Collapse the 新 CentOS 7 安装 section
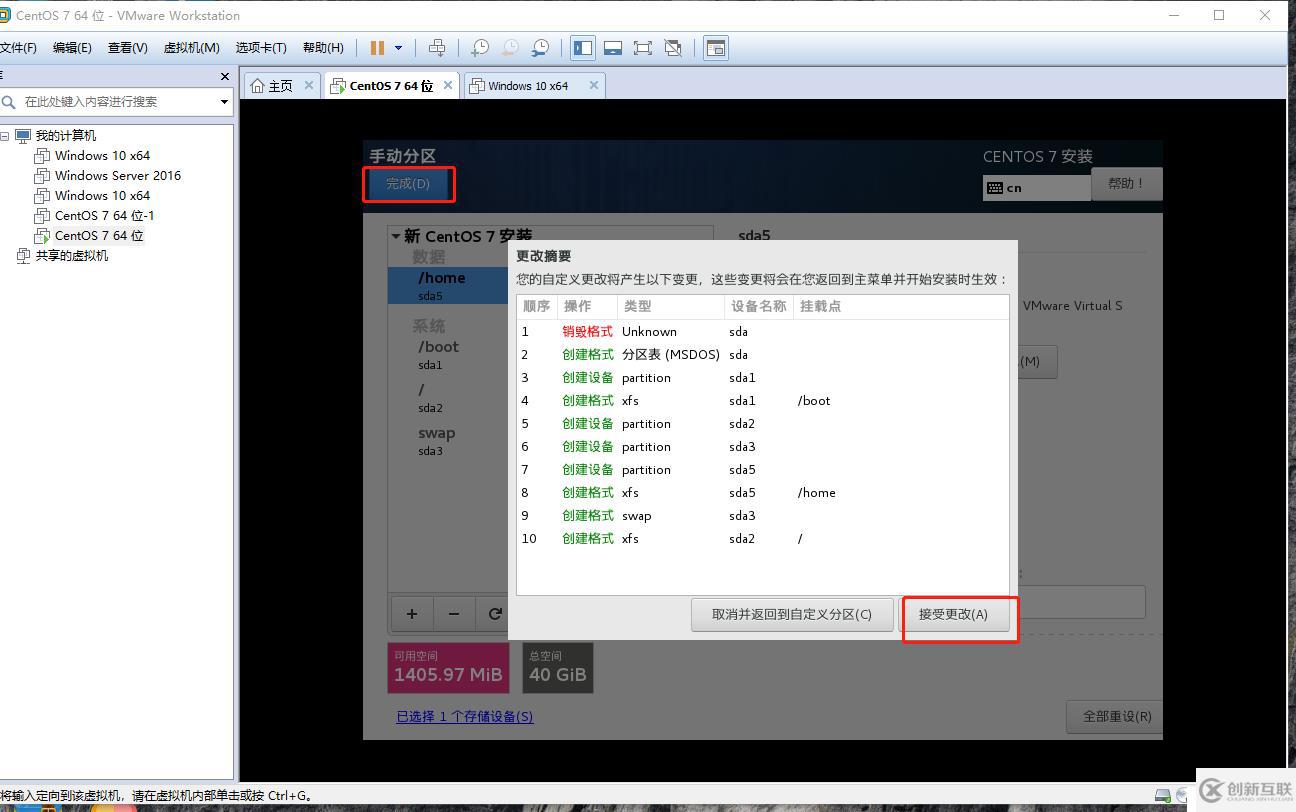Screen dimensions: 1296x812 pyautogui.click(x=396, y=237)
